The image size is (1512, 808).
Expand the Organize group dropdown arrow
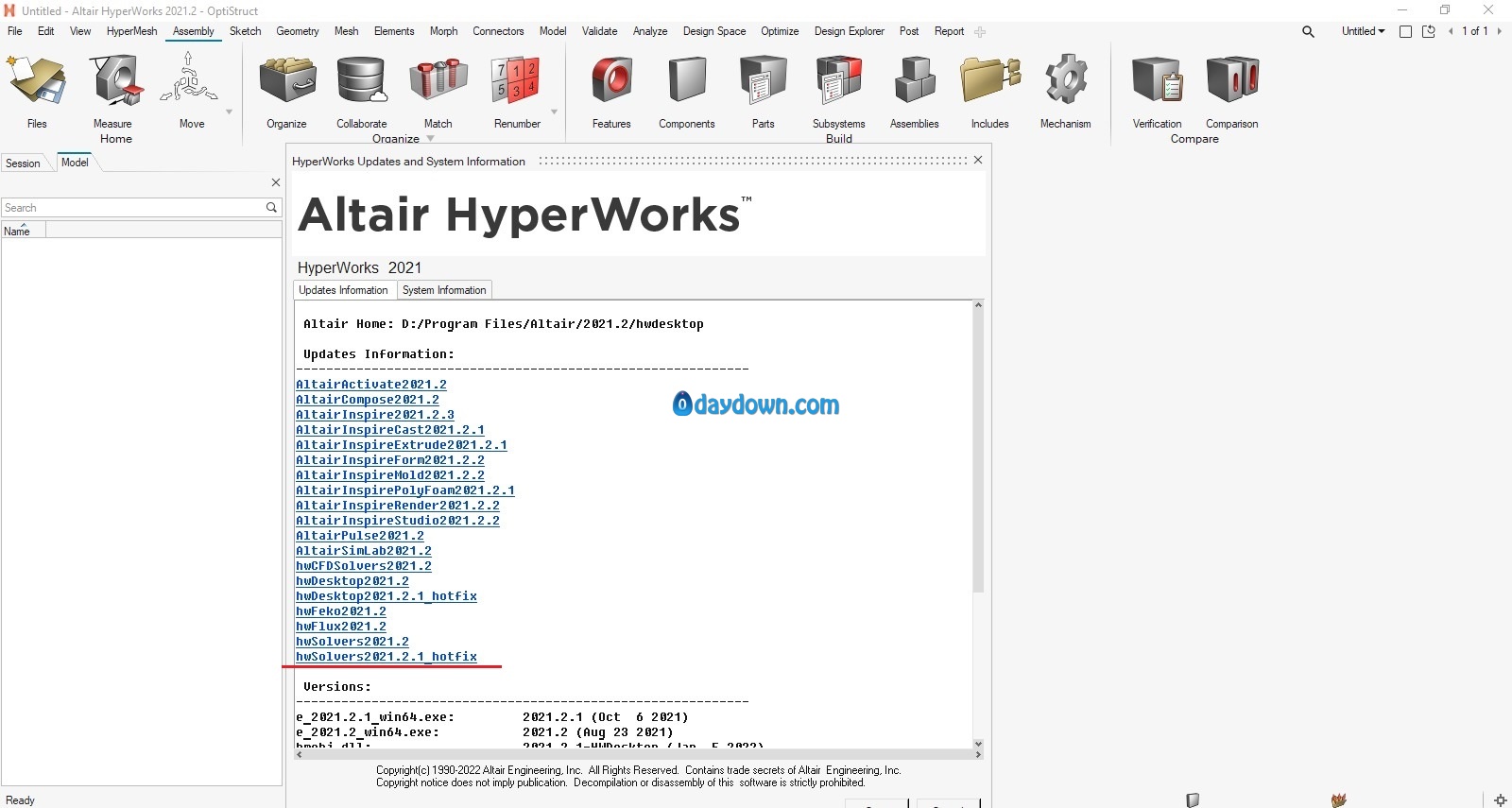click(x=554, y=112)
